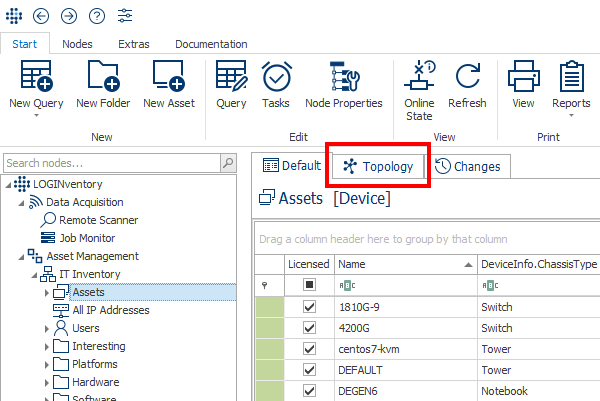Switch to the Topology view tab
The image size is (600, 401).
(x=378, y=166)
